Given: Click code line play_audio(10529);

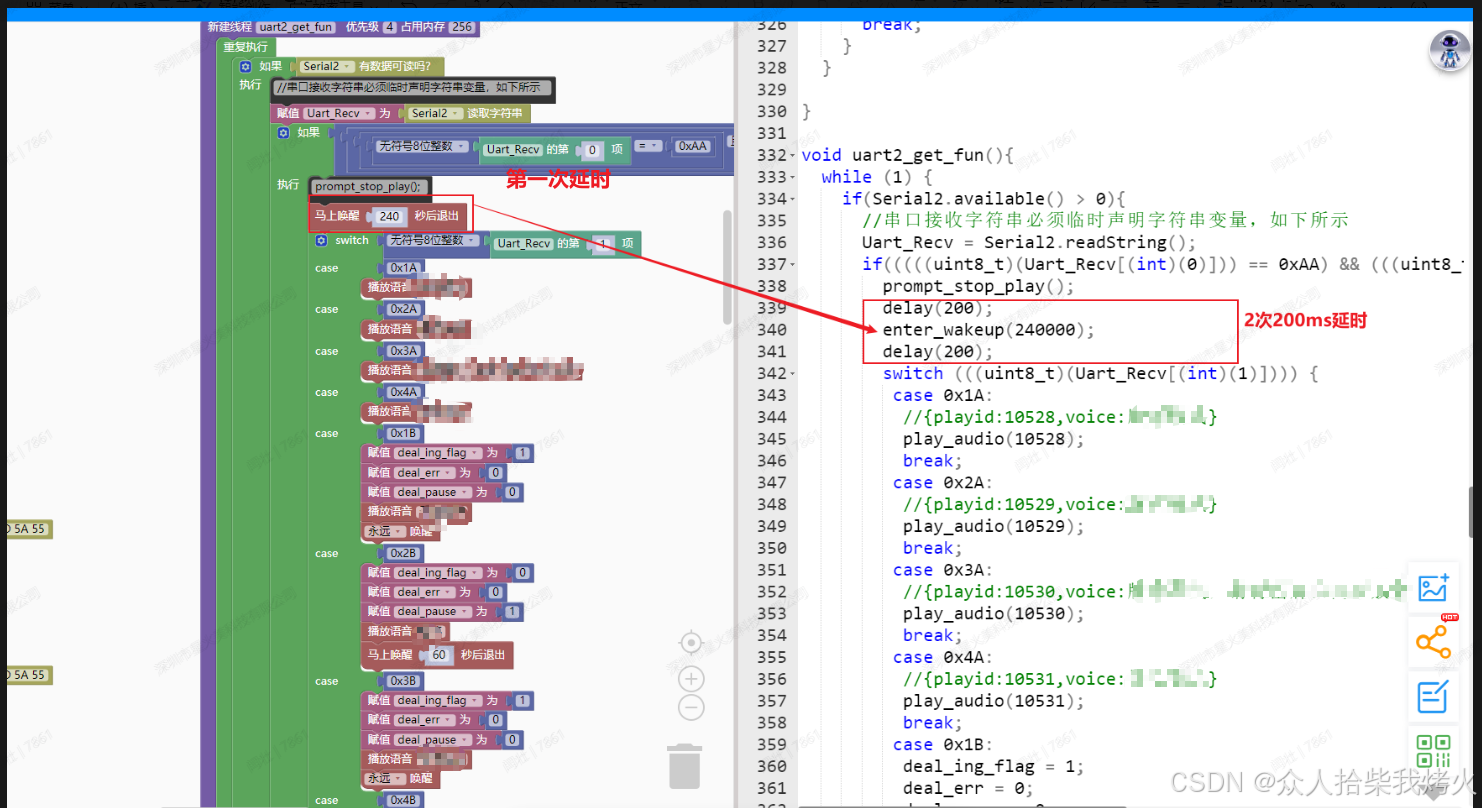Looking at the screenshot, I should point(994,526).
